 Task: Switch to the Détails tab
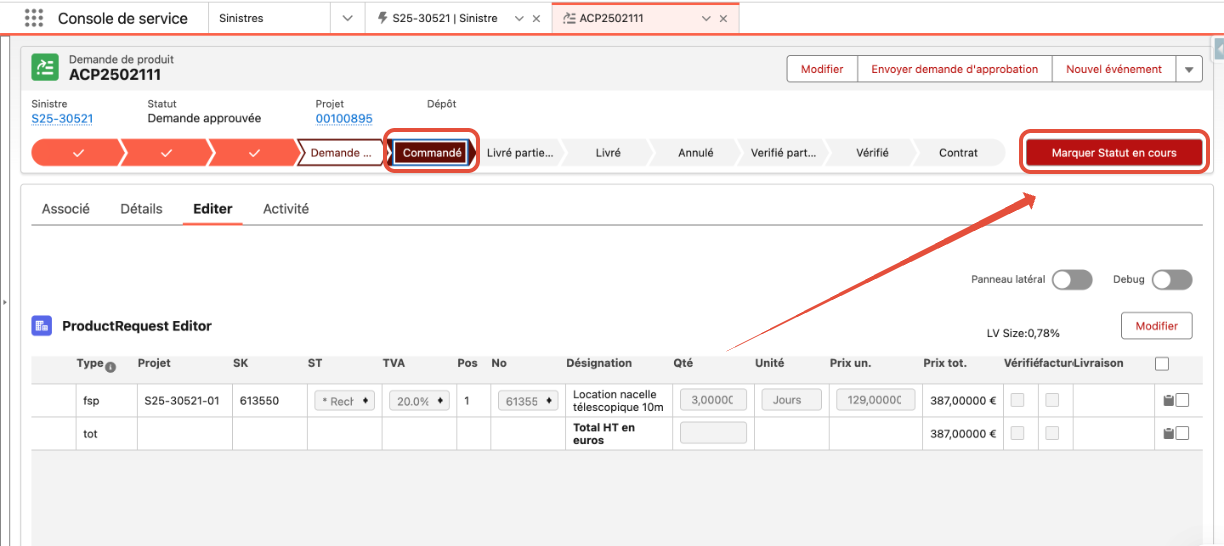(x=141, y=209)
